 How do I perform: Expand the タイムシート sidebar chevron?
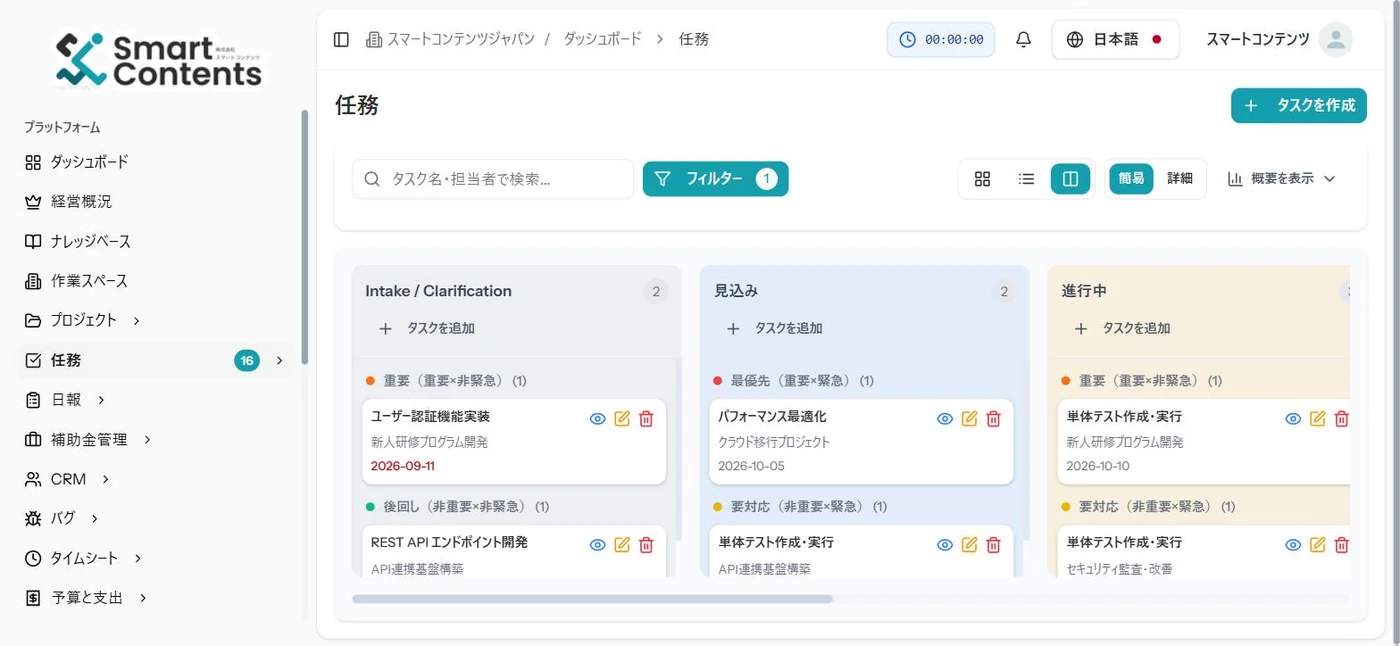click(138, 558)
